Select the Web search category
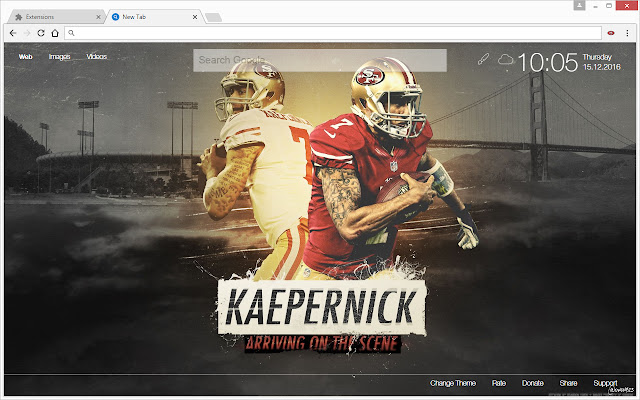The height and width of the screenshot is (400, 640). pos(25,57)
